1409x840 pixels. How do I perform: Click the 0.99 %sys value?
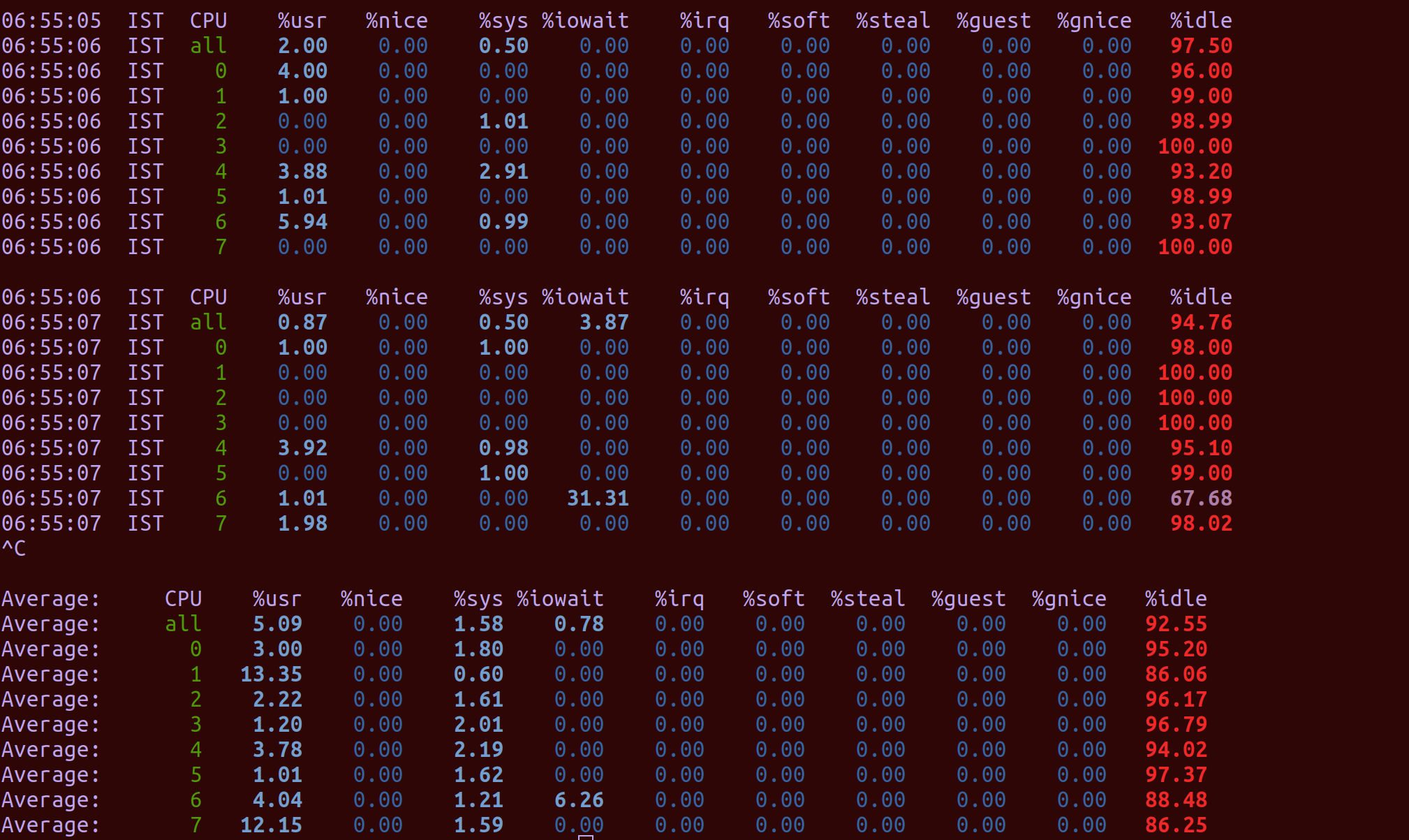(x=503, y=222)
